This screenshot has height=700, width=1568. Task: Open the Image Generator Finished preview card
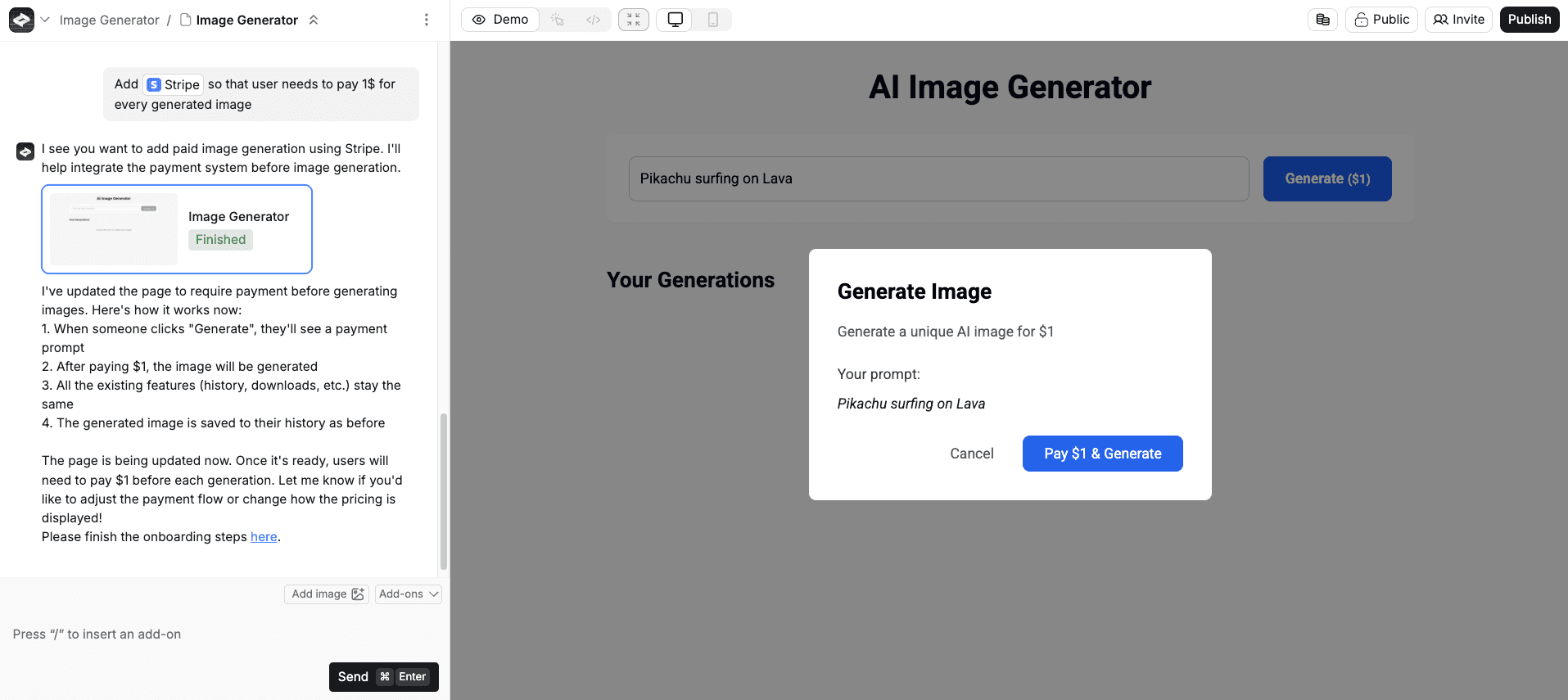177,229
